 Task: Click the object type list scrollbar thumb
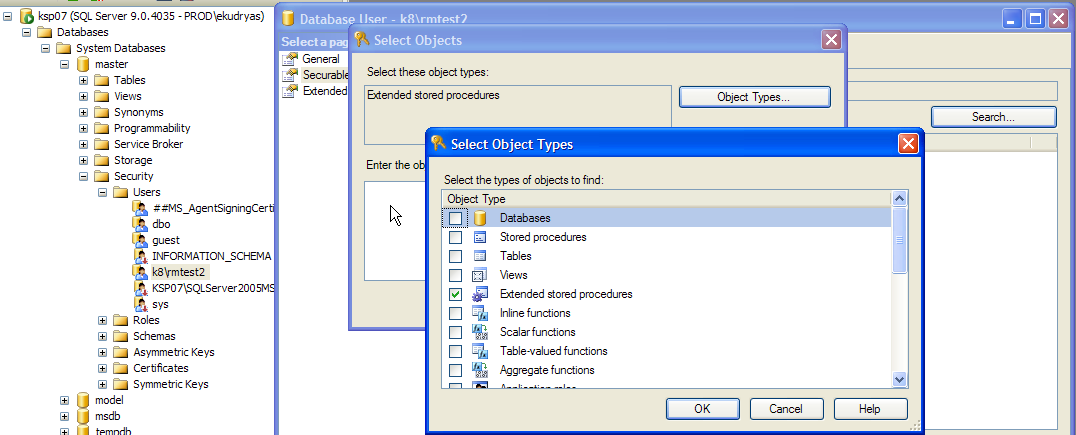point(899,240)
